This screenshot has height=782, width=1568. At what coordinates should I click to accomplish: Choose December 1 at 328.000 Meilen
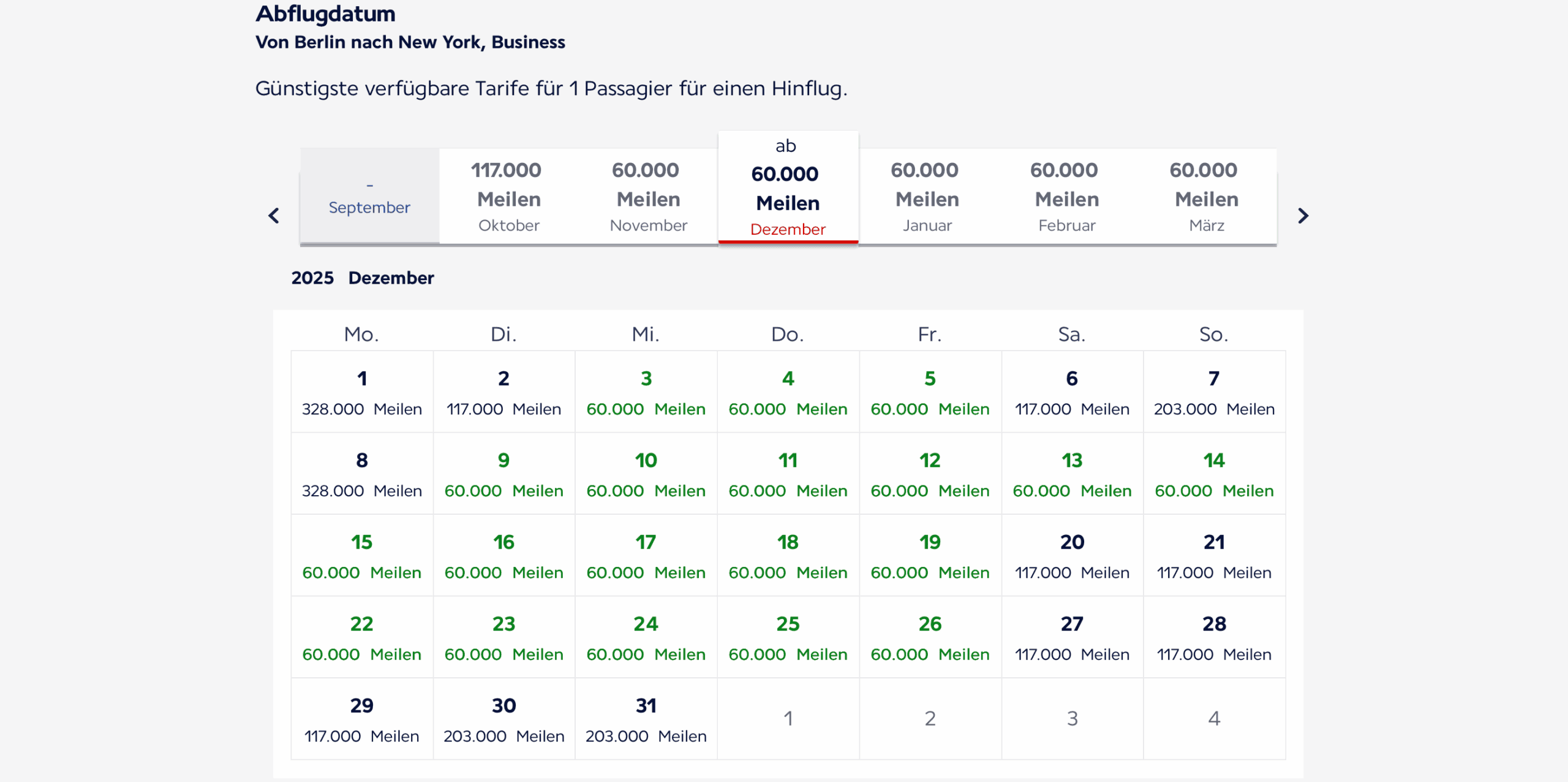pos(362,392)
